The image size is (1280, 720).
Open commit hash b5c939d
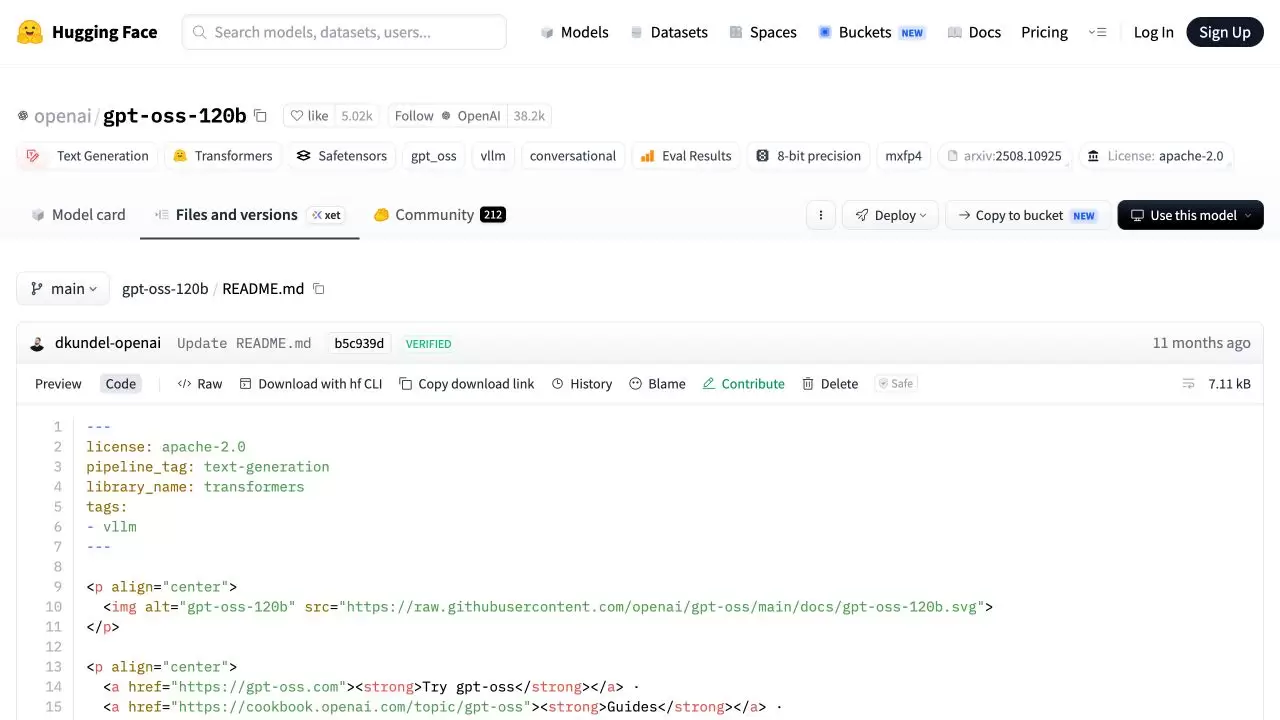359,343
